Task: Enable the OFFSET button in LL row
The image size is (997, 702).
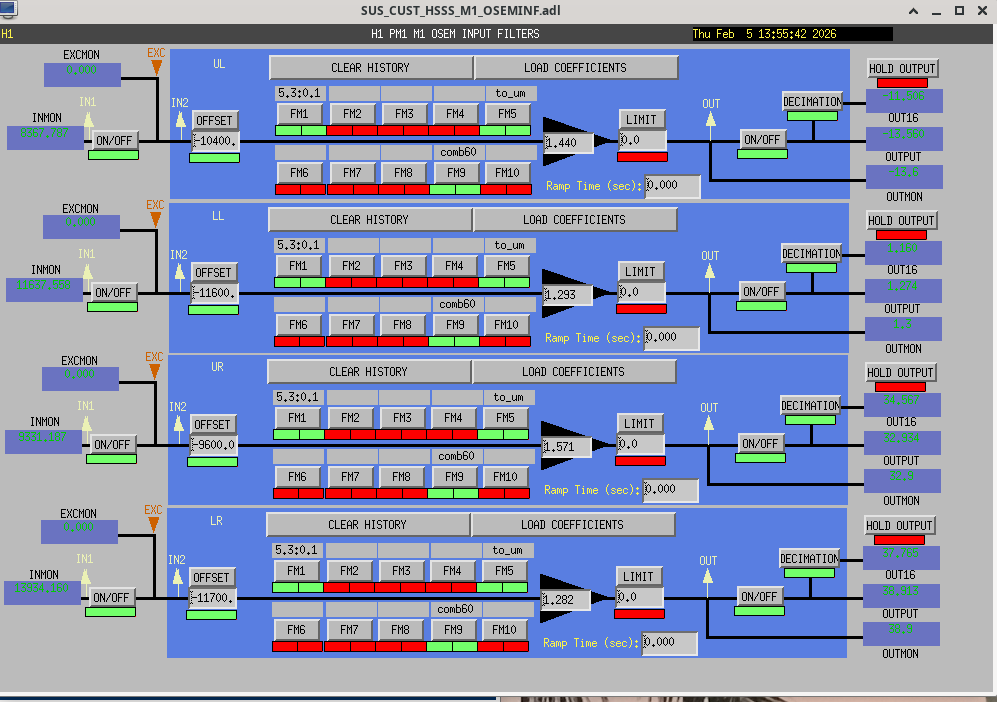Action: point(213,272)
